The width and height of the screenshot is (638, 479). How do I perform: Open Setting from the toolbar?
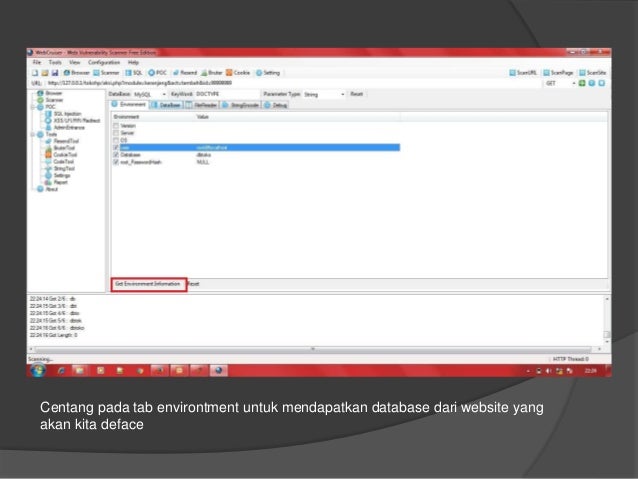point(268,73)
